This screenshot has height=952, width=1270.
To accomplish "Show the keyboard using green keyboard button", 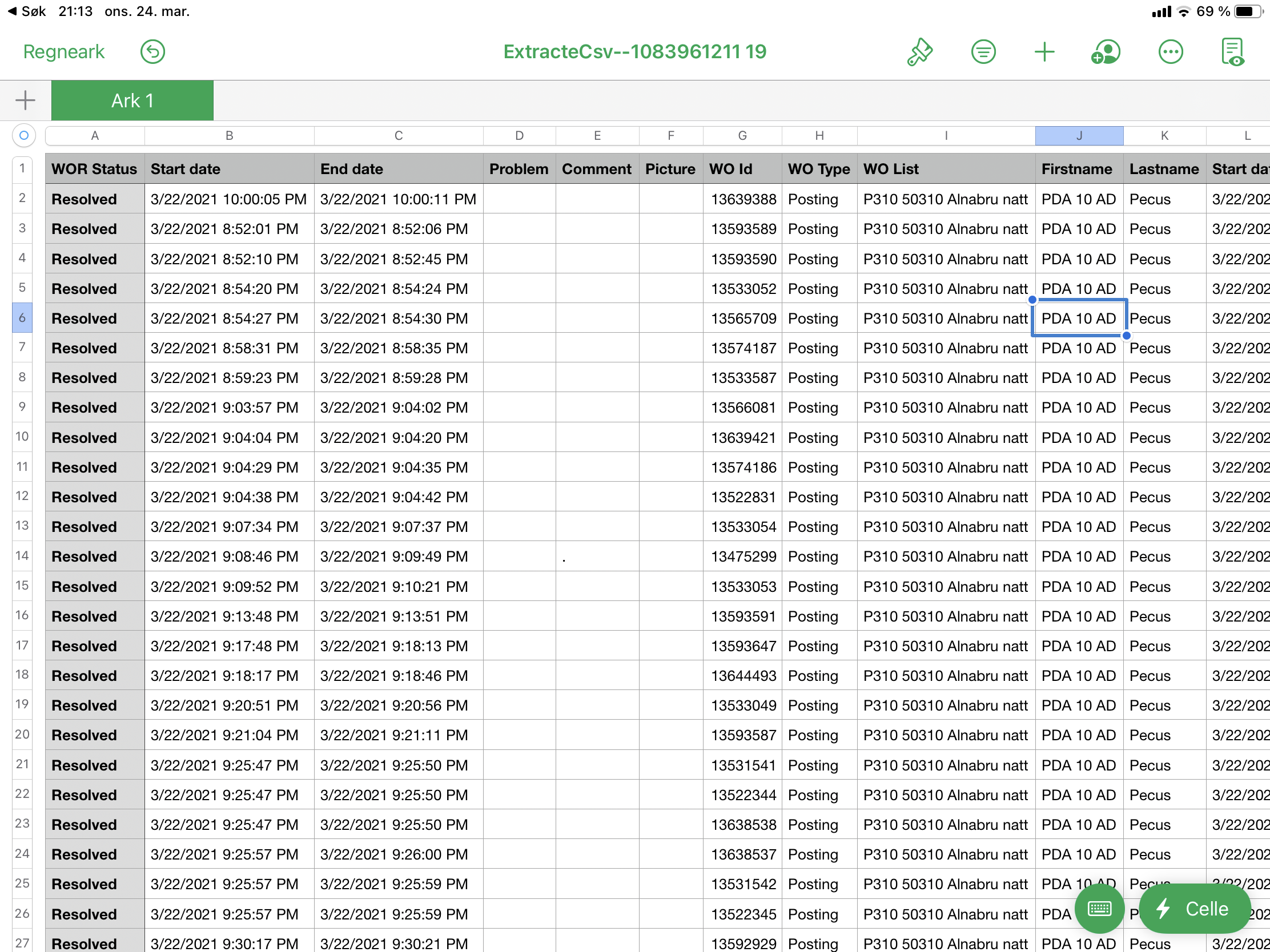I will click(1099, 909).
